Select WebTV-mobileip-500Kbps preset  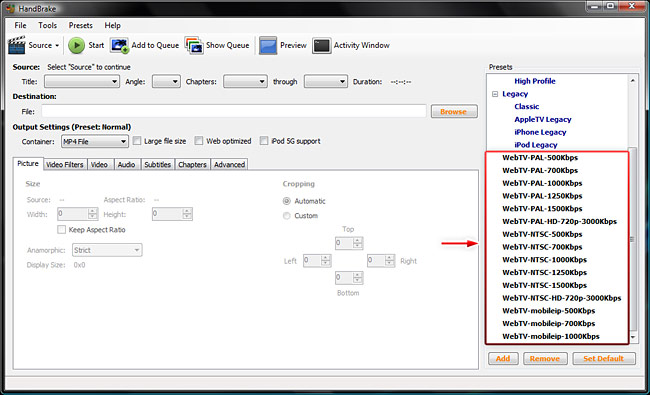549,311
